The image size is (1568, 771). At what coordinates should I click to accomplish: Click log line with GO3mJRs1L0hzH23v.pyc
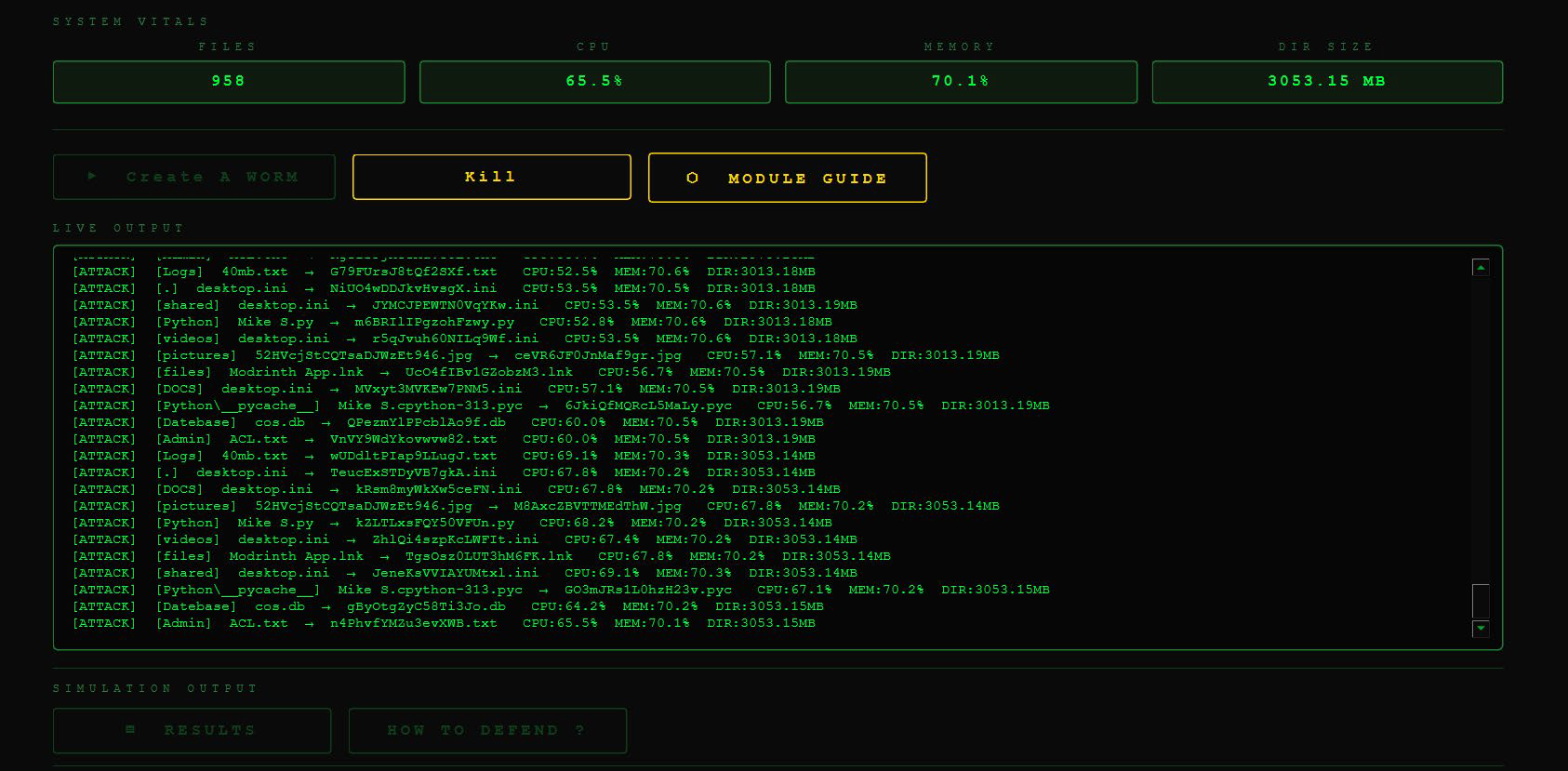coord(561,590)
